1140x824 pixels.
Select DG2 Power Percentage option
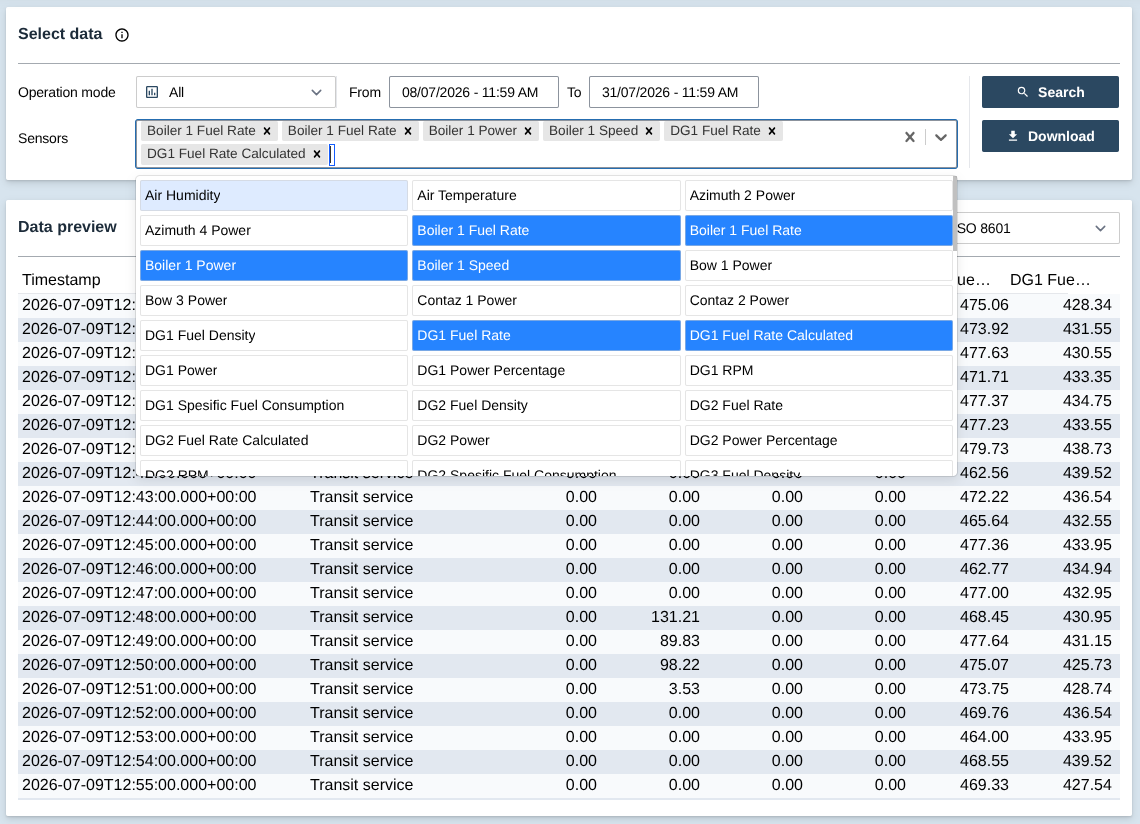coord(819,440)
